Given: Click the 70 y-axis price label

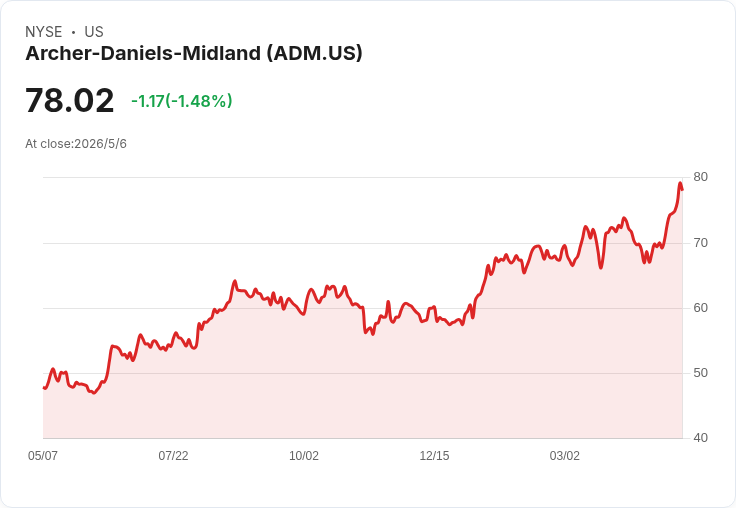Looking at the screenshot, I should coord(700,243).
